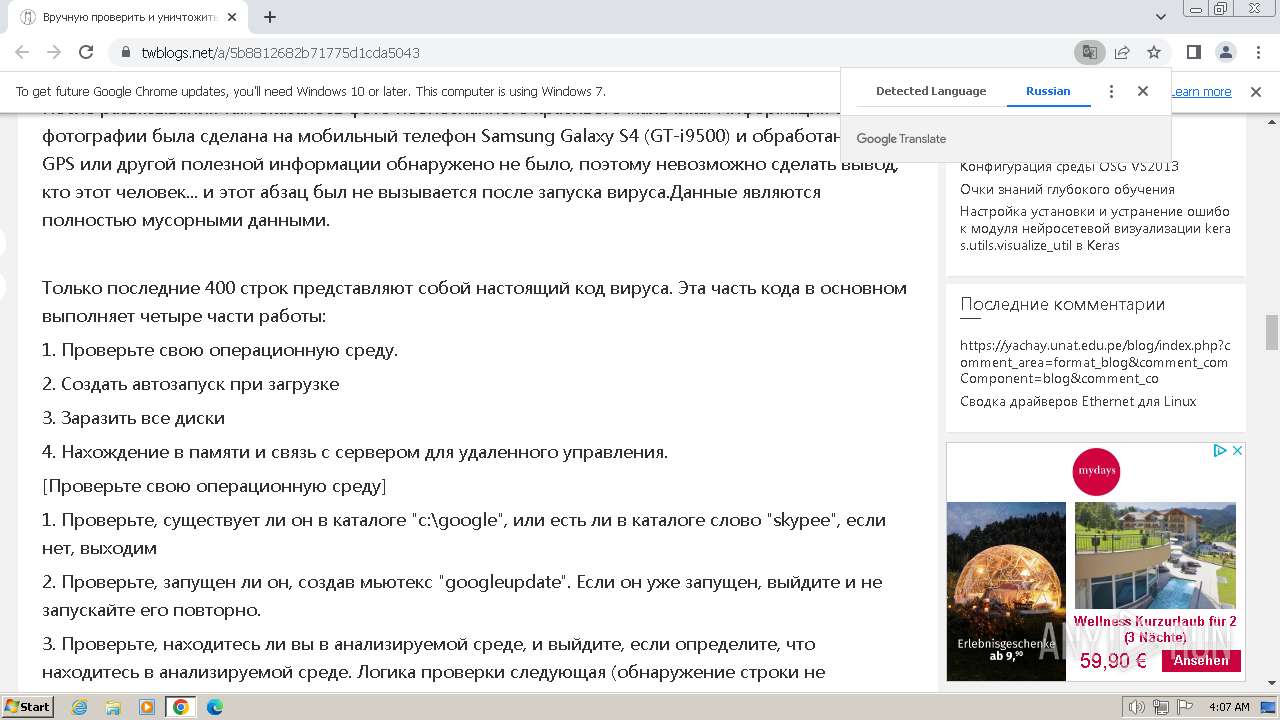Screen dimensions: 1280x720
Task: Click the bracketed heading [Проверьте свою операционную среду]
Action: [214, 486]
